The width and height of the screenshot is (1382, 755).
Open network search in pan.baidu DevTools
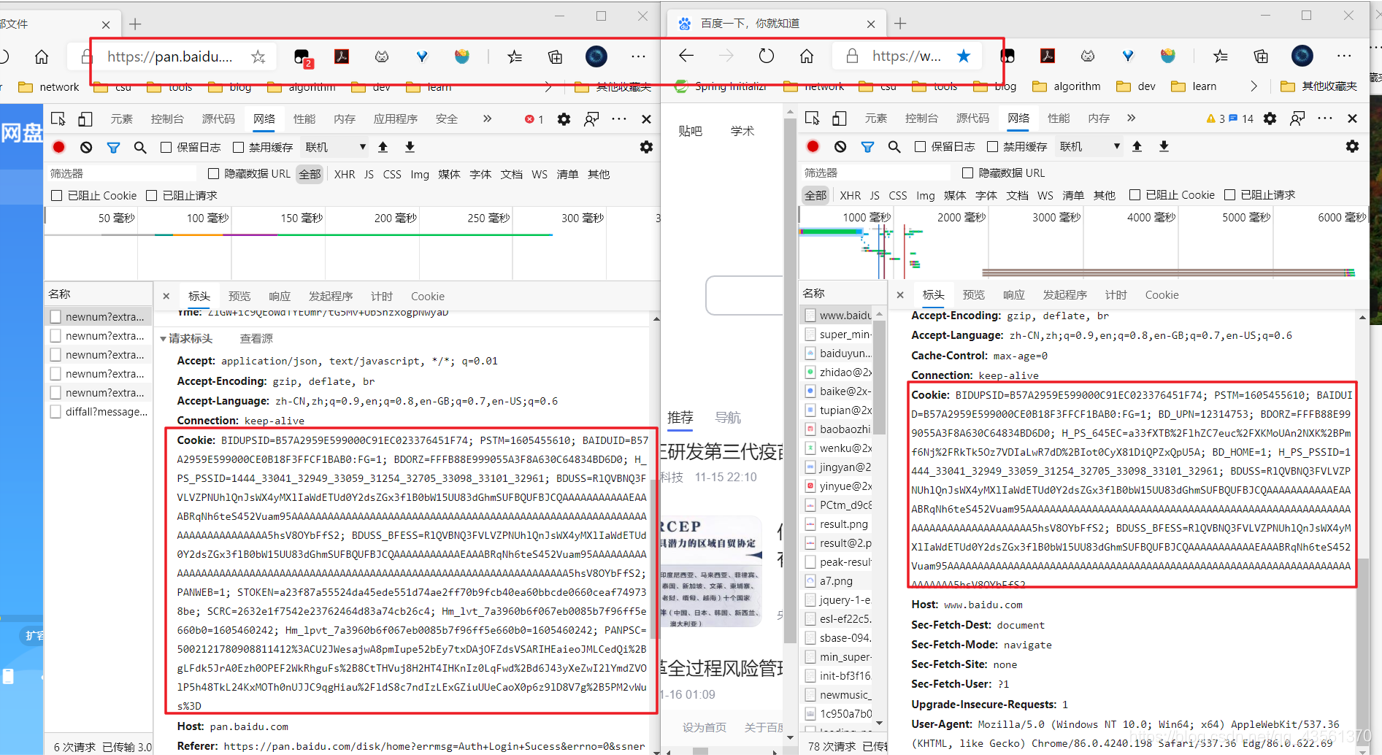coord(140,147)
